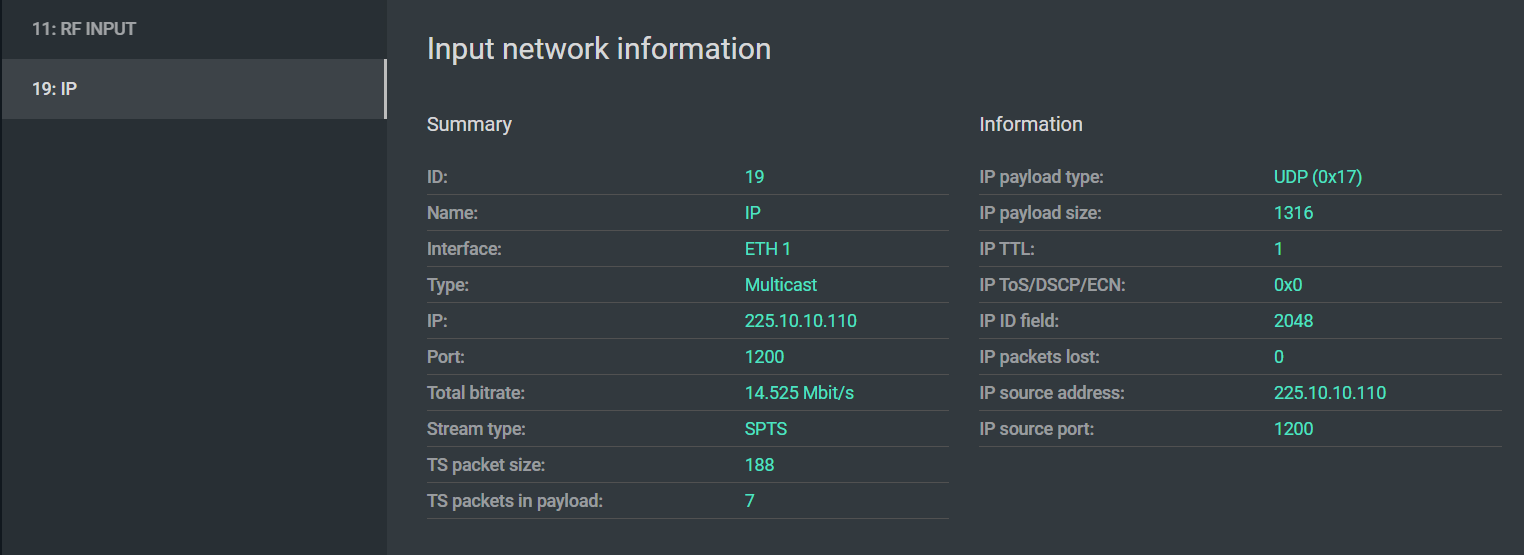Viewport: 1524px width, 555px height.
Task: Click the IP source address value
Action: coord(1329,393)
